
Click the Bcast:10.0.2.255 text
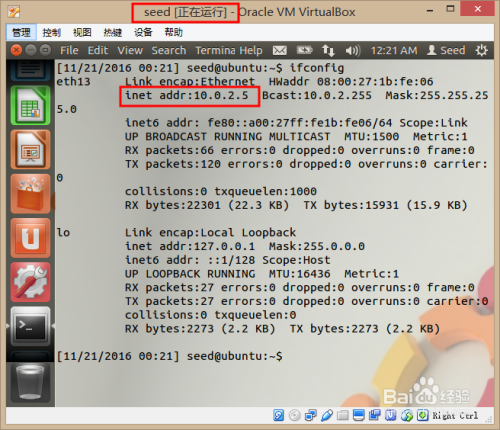tap(317, 96)
